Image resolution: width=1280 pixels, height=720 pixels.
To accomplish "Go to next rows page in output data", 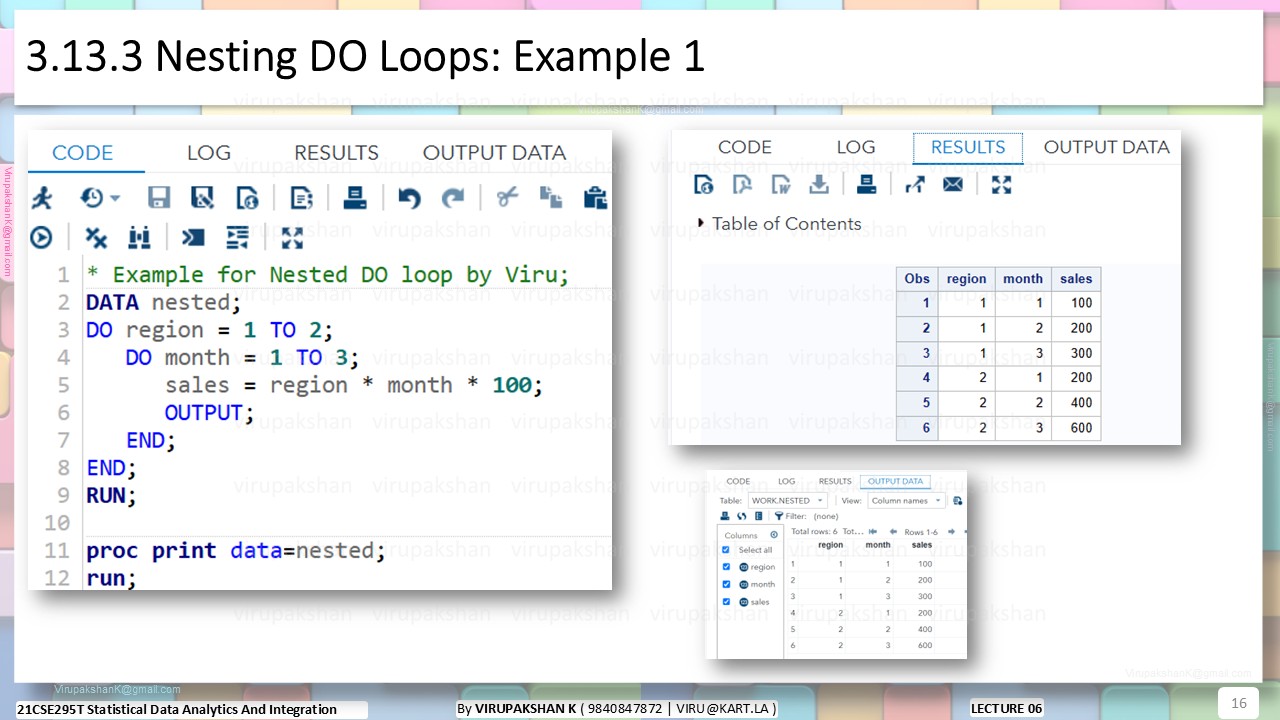I will pyautogui.click(x=951, y=532).
